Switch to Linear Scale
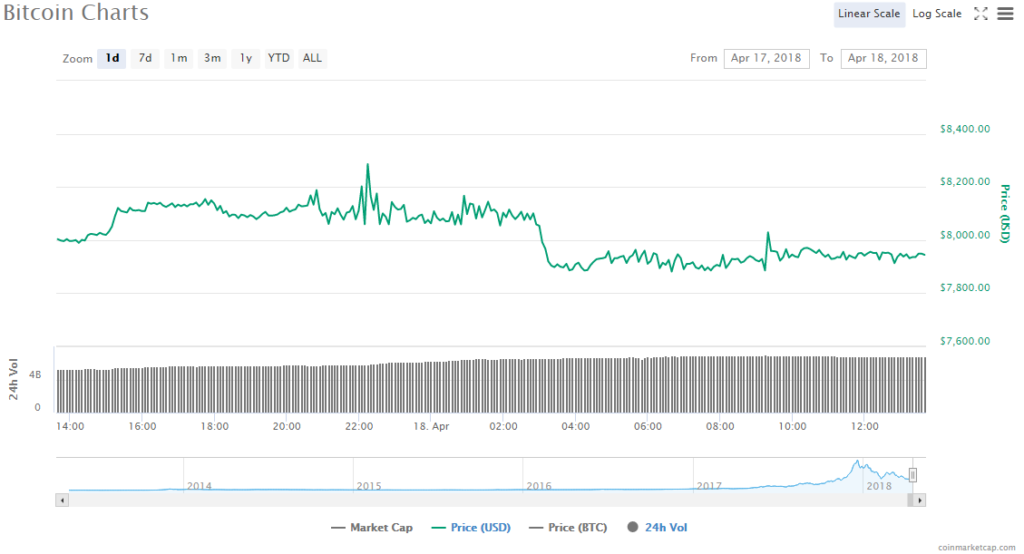The width and height of the screenshot is (1024, 554). (x=869, y=14)
